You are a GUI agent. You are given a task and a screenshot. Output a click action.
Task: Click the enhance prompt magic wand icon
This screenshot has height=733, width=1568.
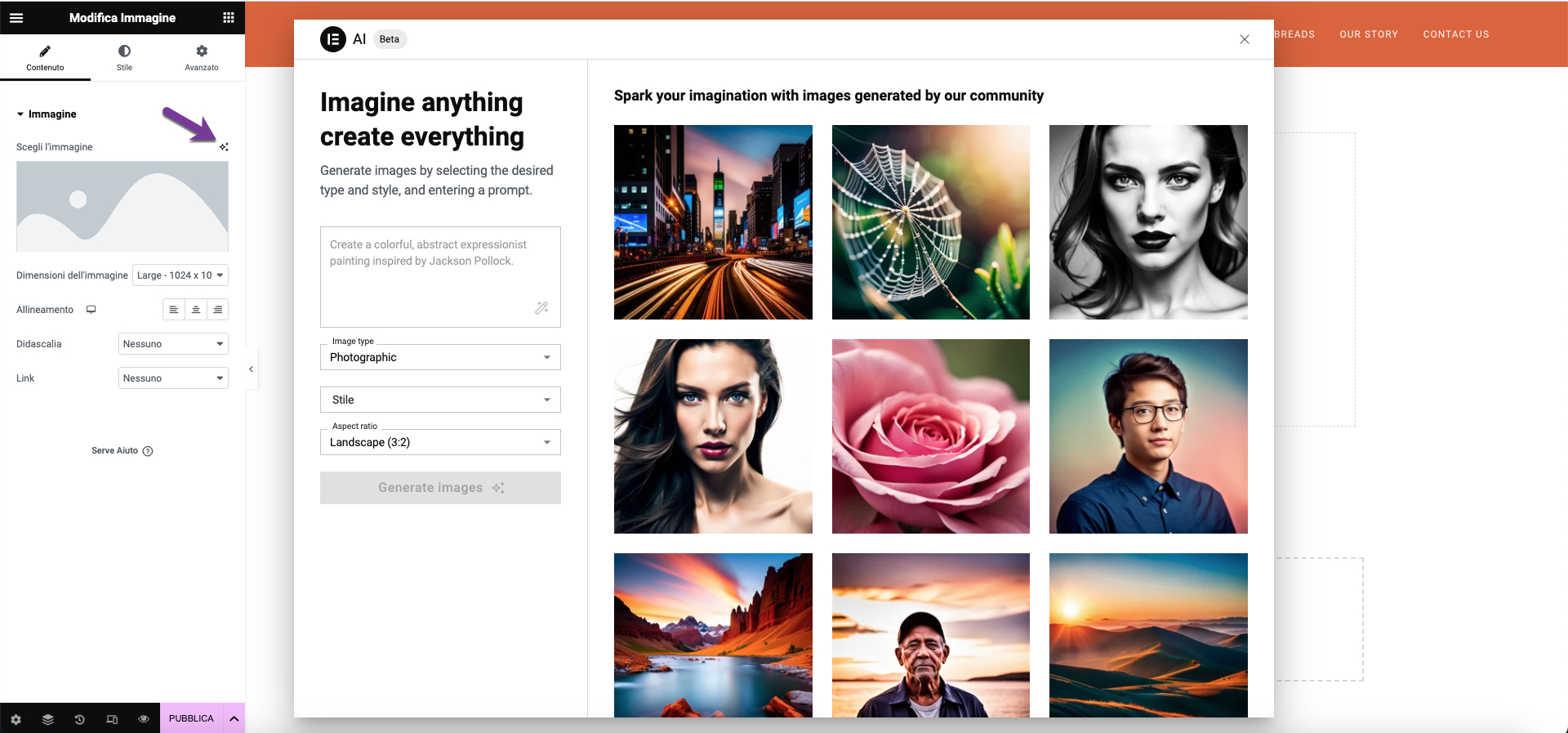point(541,308)
